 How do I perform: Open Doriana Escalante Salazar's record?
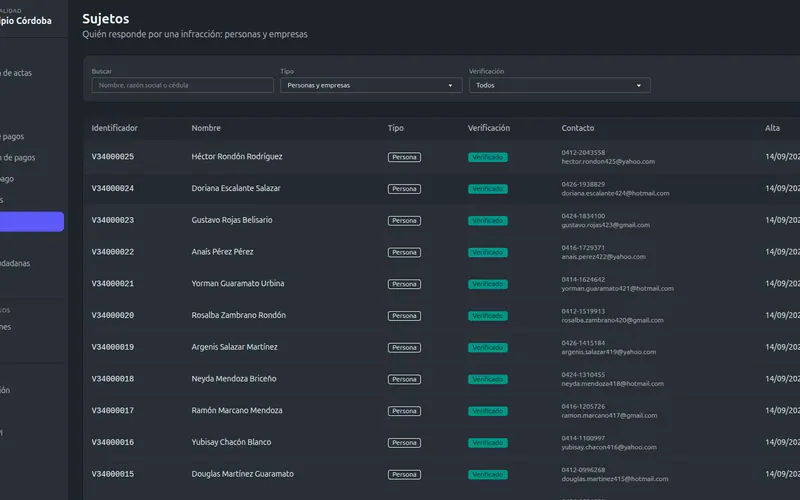(x=236, y=188)
